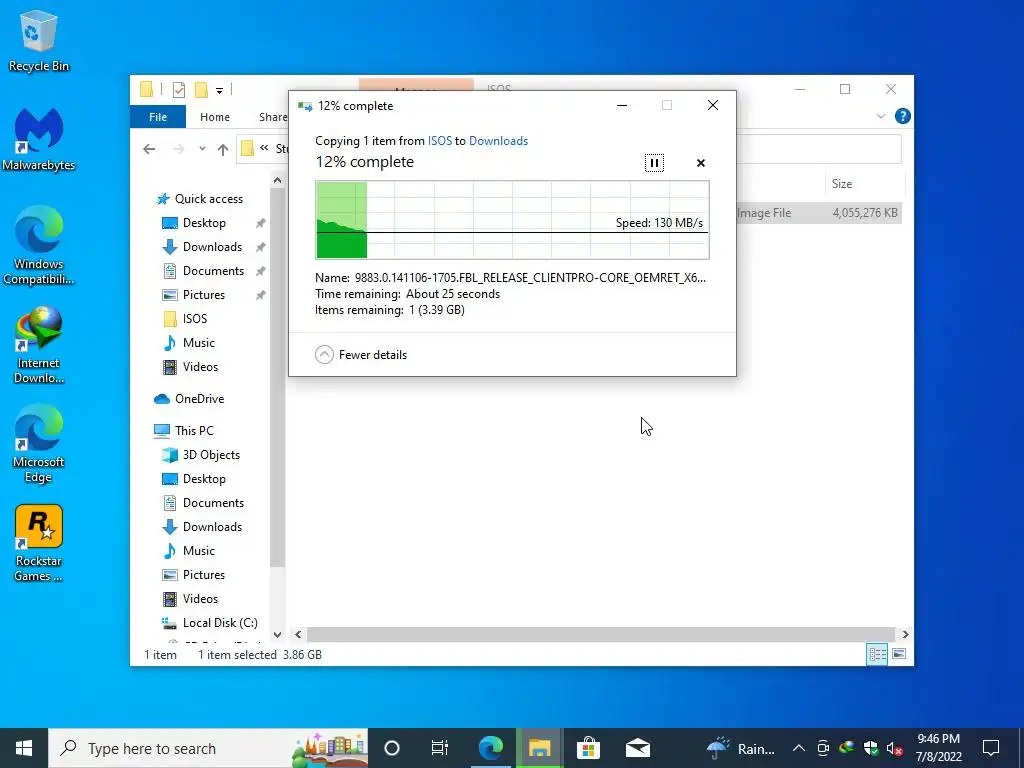Switch to the Share ribbon tab
This screenshot has height=768, width=1024.
[273, 117]
